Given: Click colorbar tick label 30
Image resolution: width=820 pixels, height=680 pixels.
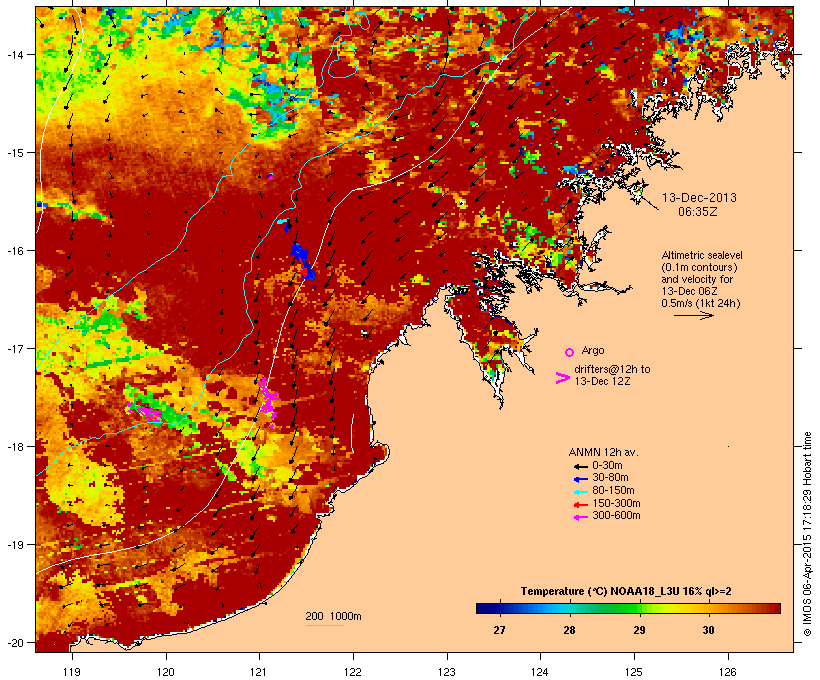Looking at the screenshot, I should (x=708, y=630).
